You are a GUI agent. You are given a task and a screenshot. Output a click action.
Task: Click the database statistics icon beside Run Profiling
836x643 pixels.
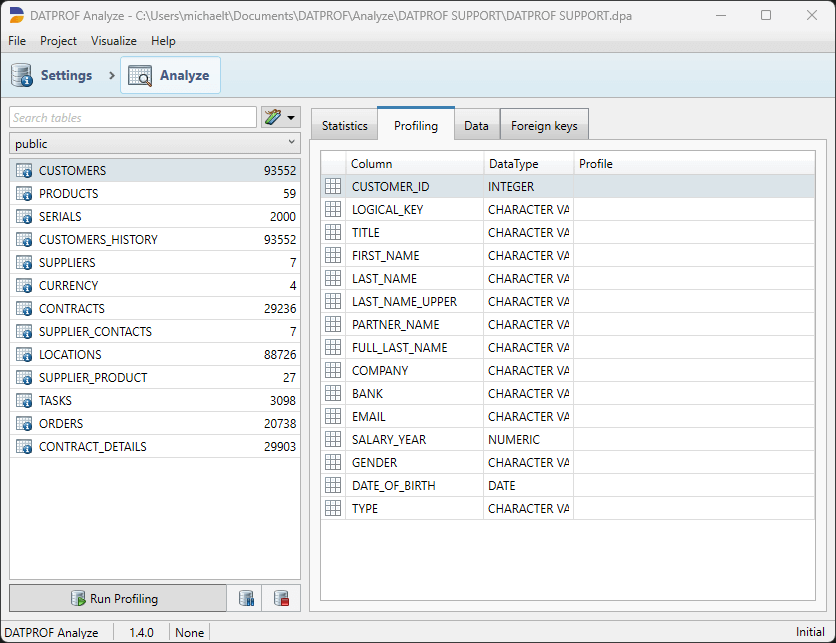click(x=246, y=597)
